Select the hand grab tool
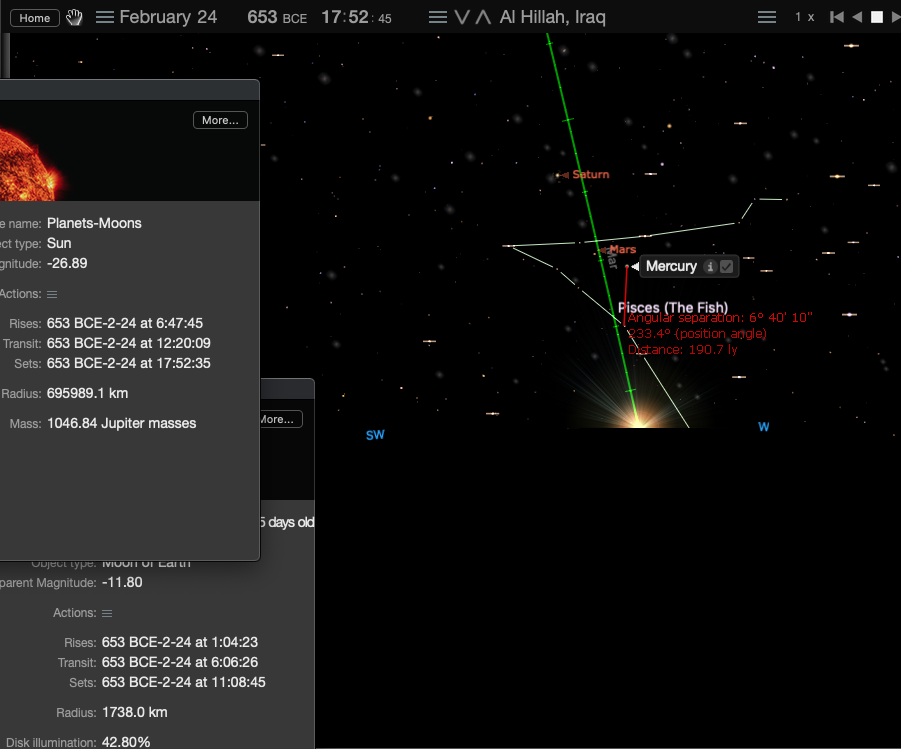The width and height of the screenshot is (901, 749). (x=74, y=18)
